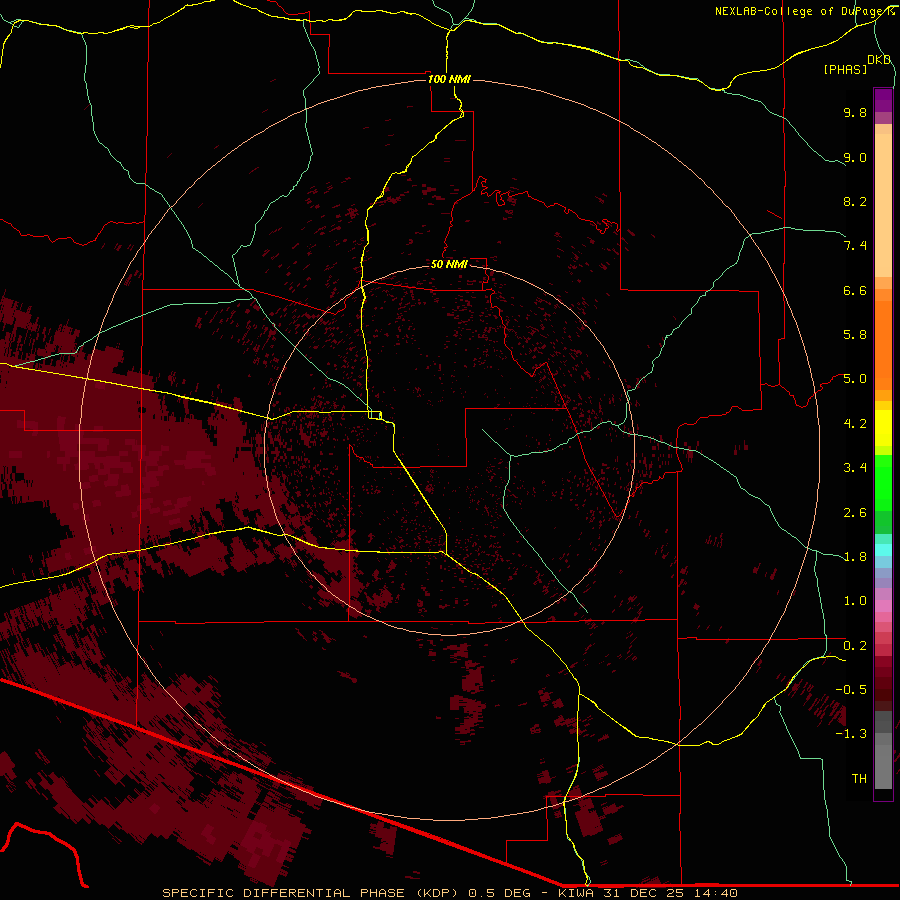900x900 pixels.
Task: Click the purple top segment of the color bar
Action: [883, 101]
